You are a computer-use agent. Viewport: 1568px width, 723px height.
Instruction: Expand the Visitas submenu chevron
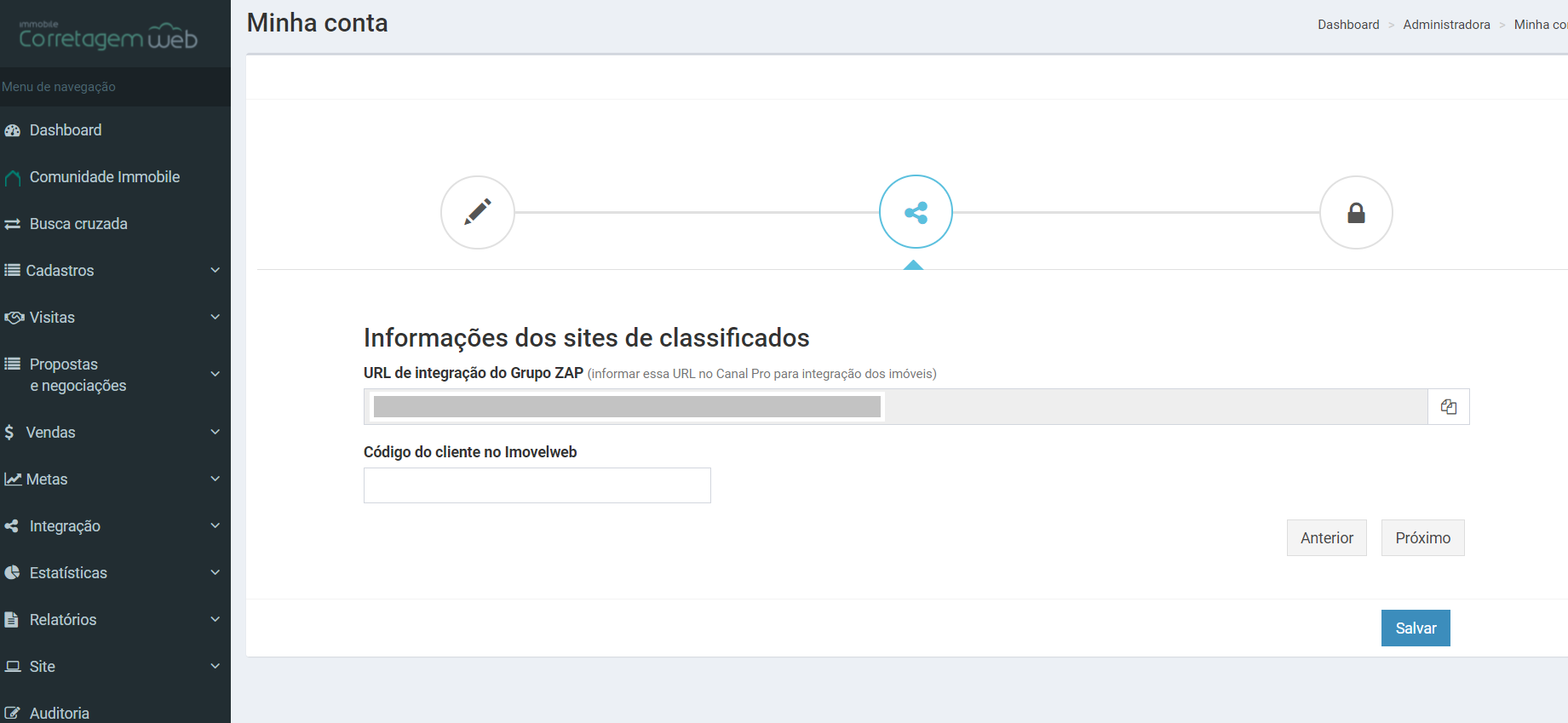tap(215, 317)
